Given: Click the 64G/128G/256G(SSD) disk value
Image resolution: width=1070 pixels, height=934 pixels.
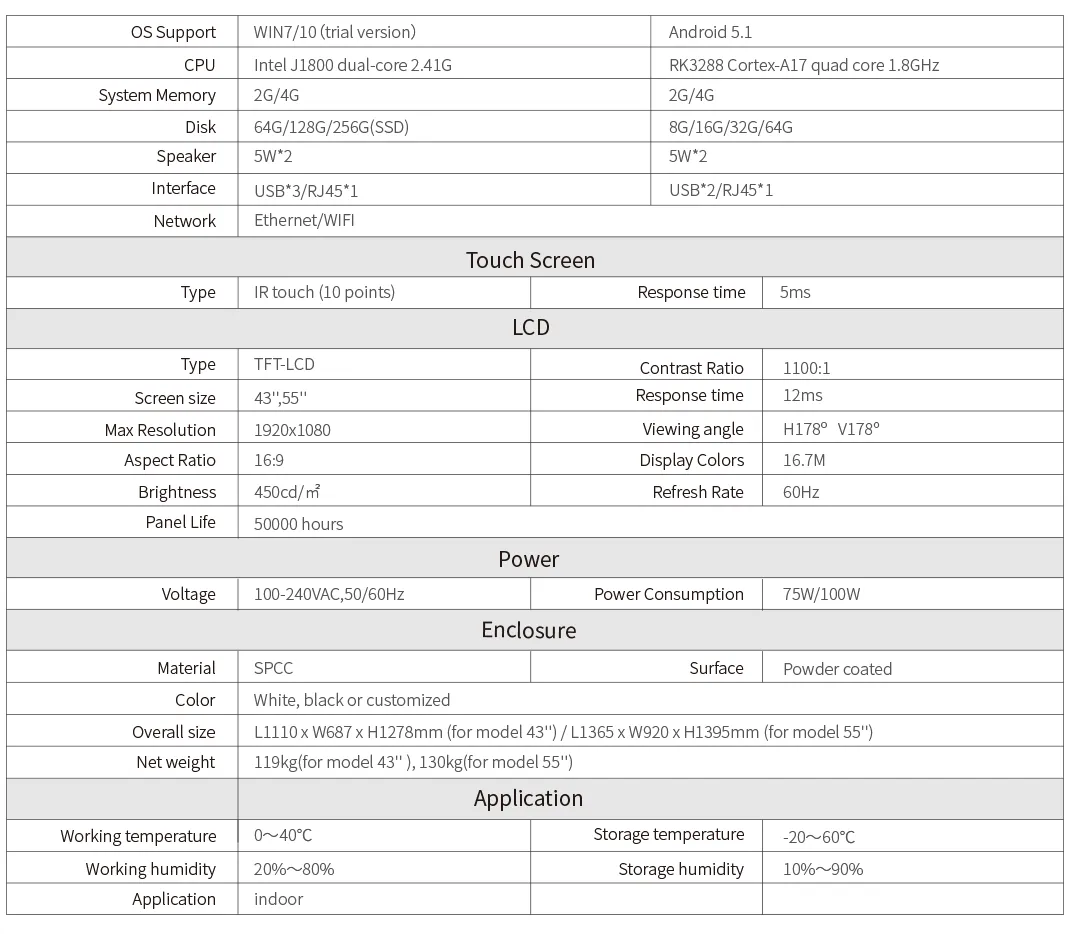Looking at the screenshot, I should [331, 127].
